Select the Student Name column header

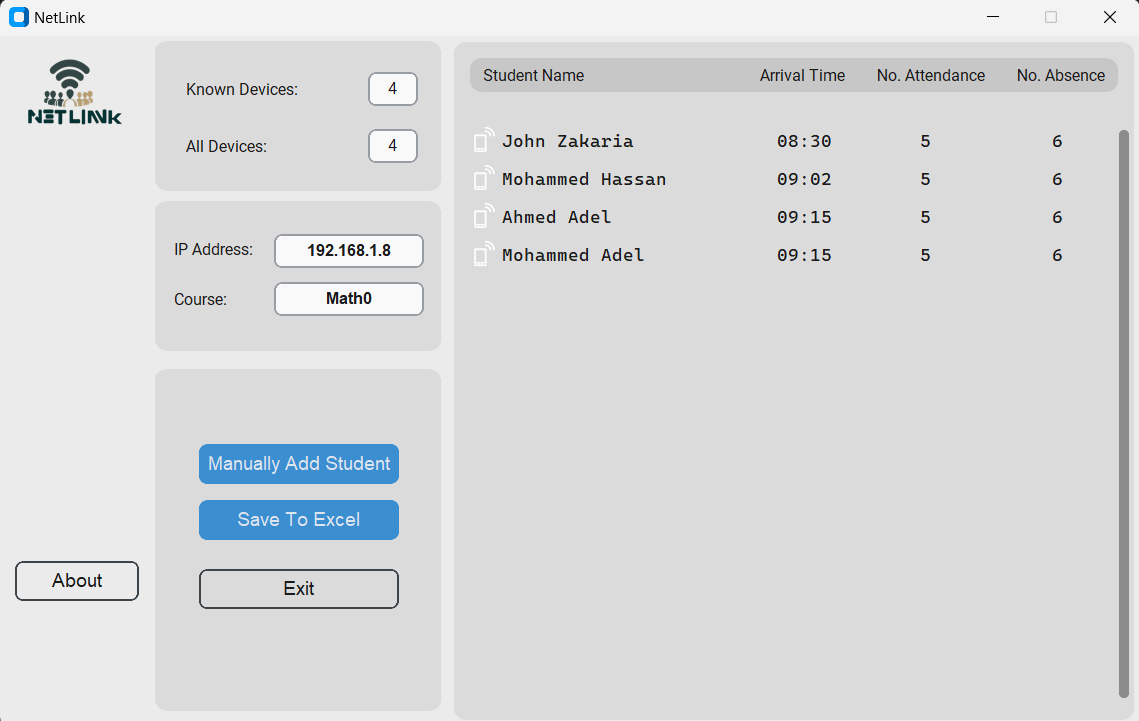[x=534, y=75]
